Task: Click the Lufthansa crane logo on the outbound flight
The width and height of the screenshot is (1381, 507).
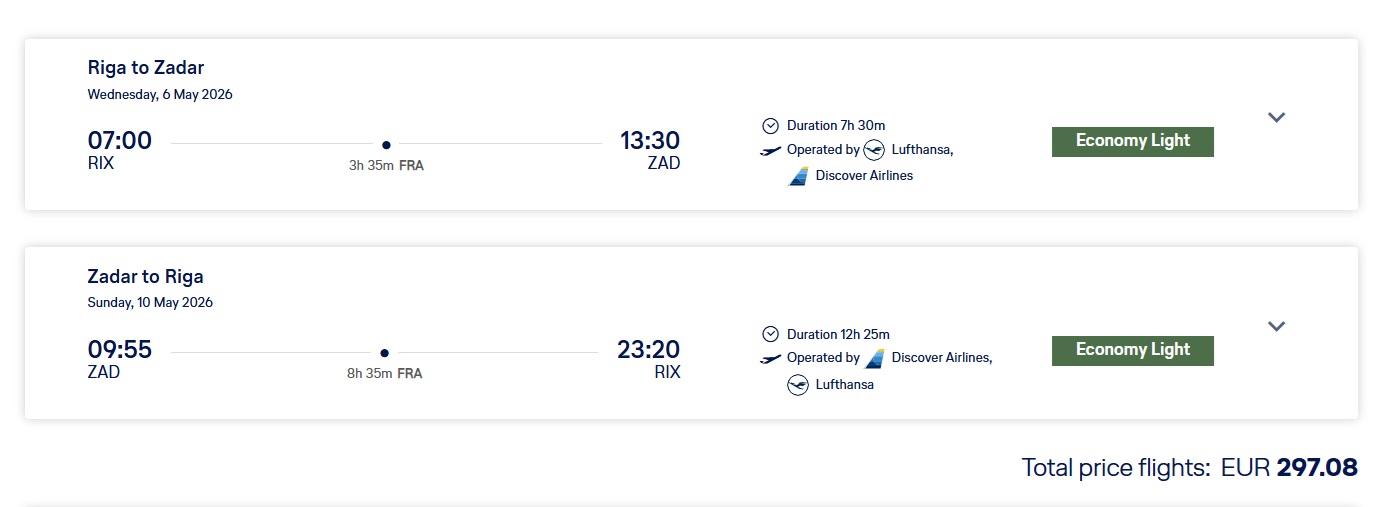Action: click(x=874, y=150)
